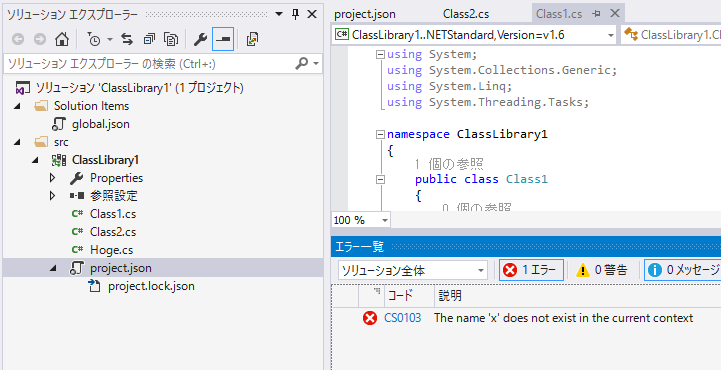The height and width of the screenshot is (370, 721).
Task: Click the magnifier search icon in Solution Explorer
Action: click(x=302, y=64)
